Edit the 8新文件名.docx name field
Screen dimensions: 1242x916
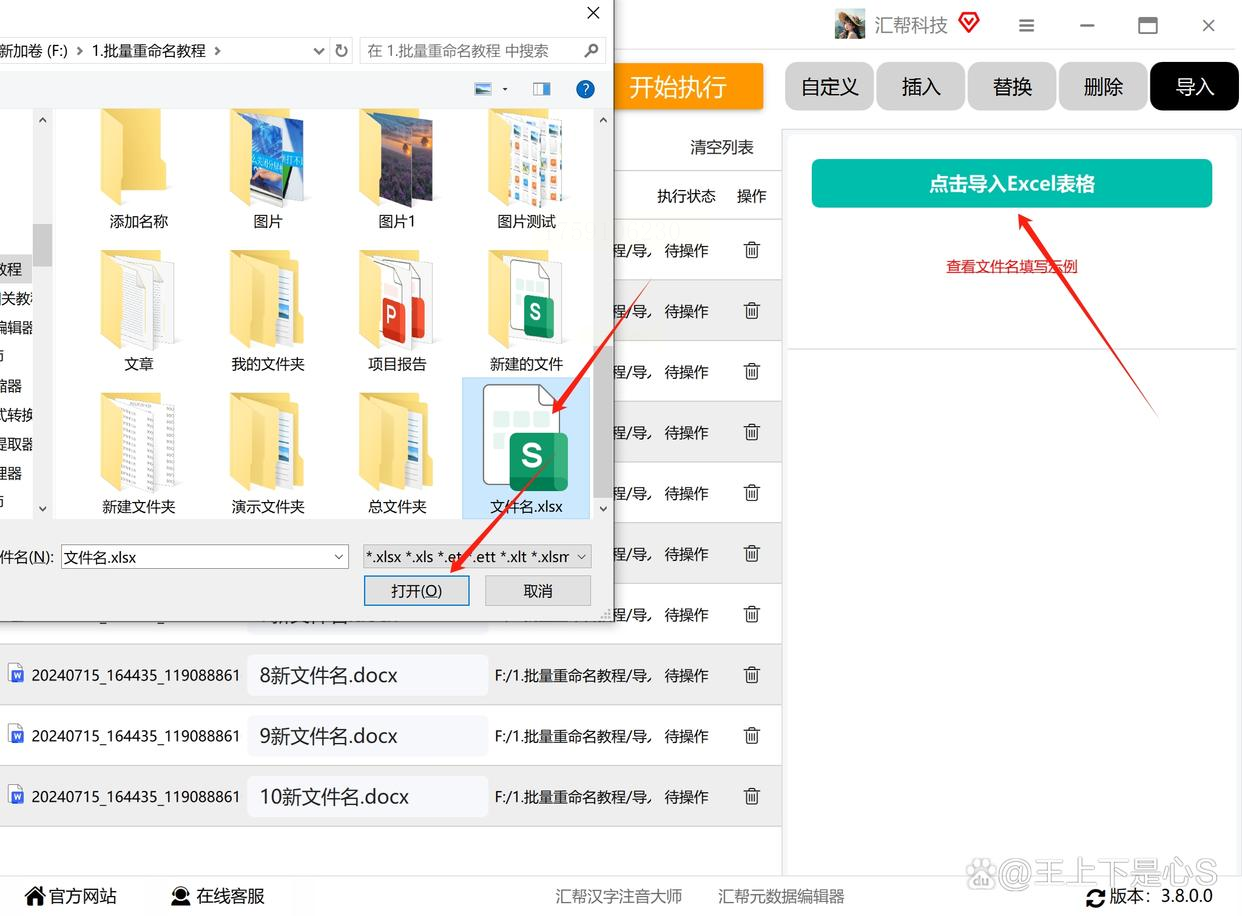click(x=367, y=675)
